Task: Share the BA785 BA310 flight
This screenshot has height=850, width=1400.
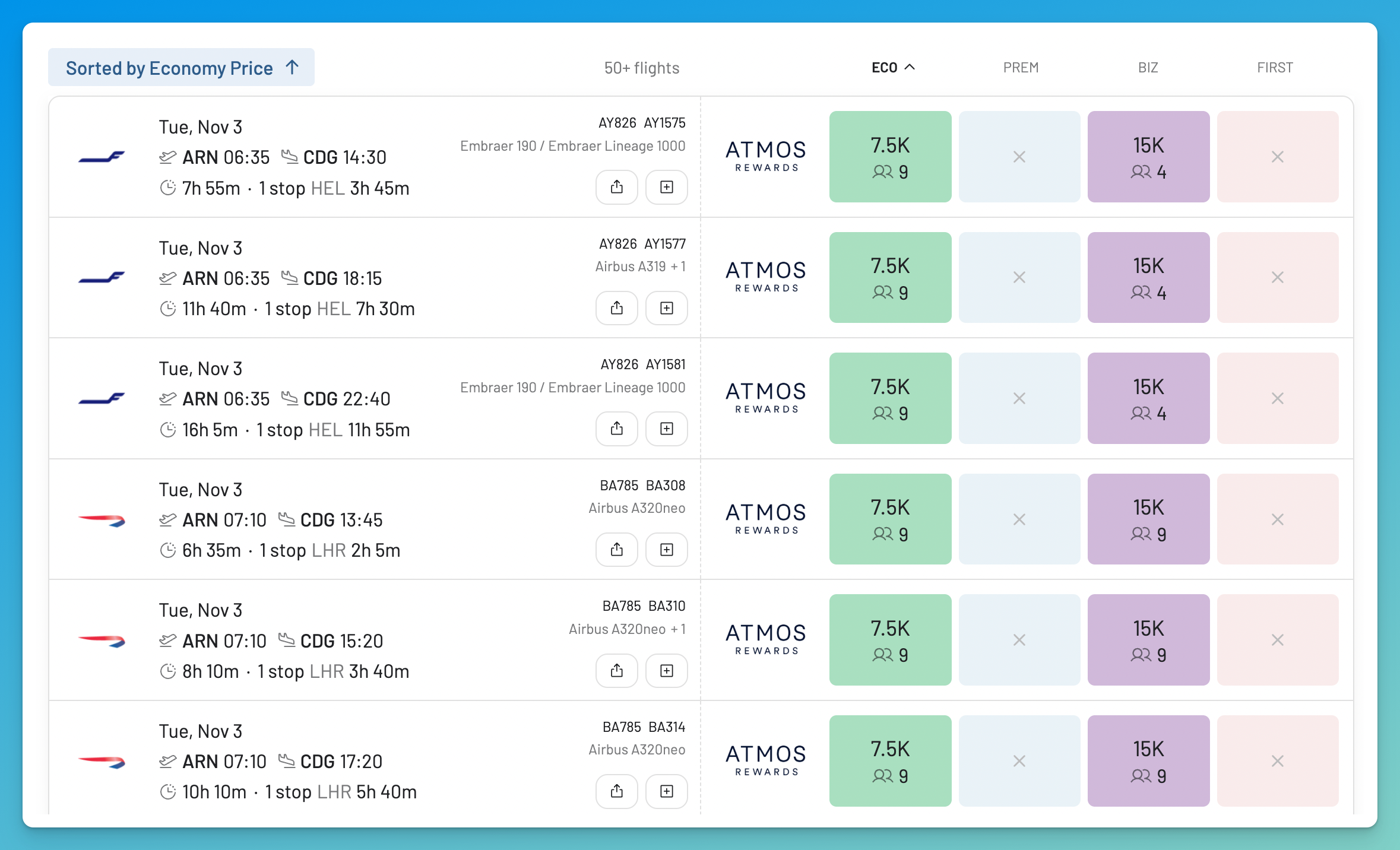Action: 616,671
